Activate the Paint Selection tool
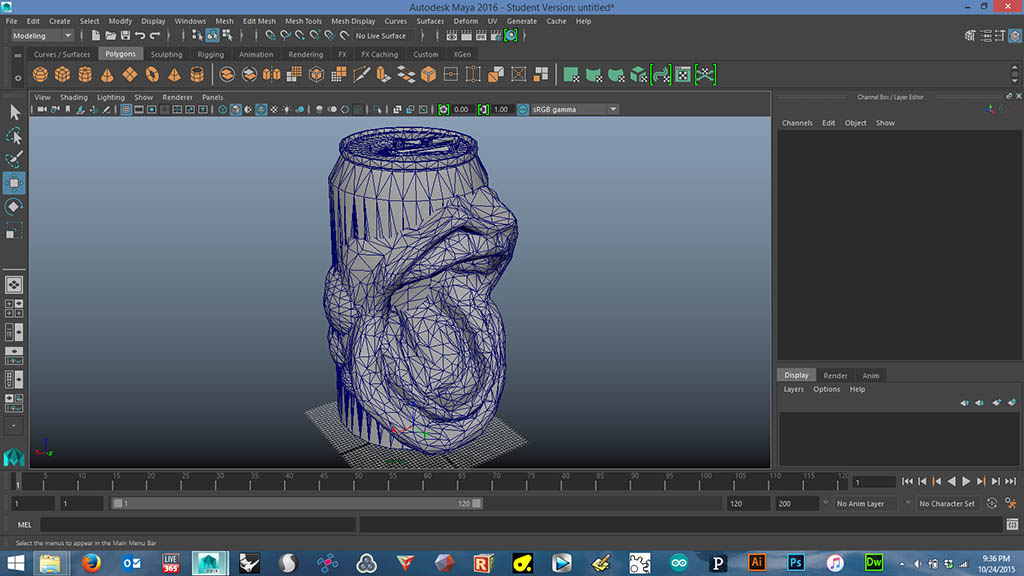 14,159
